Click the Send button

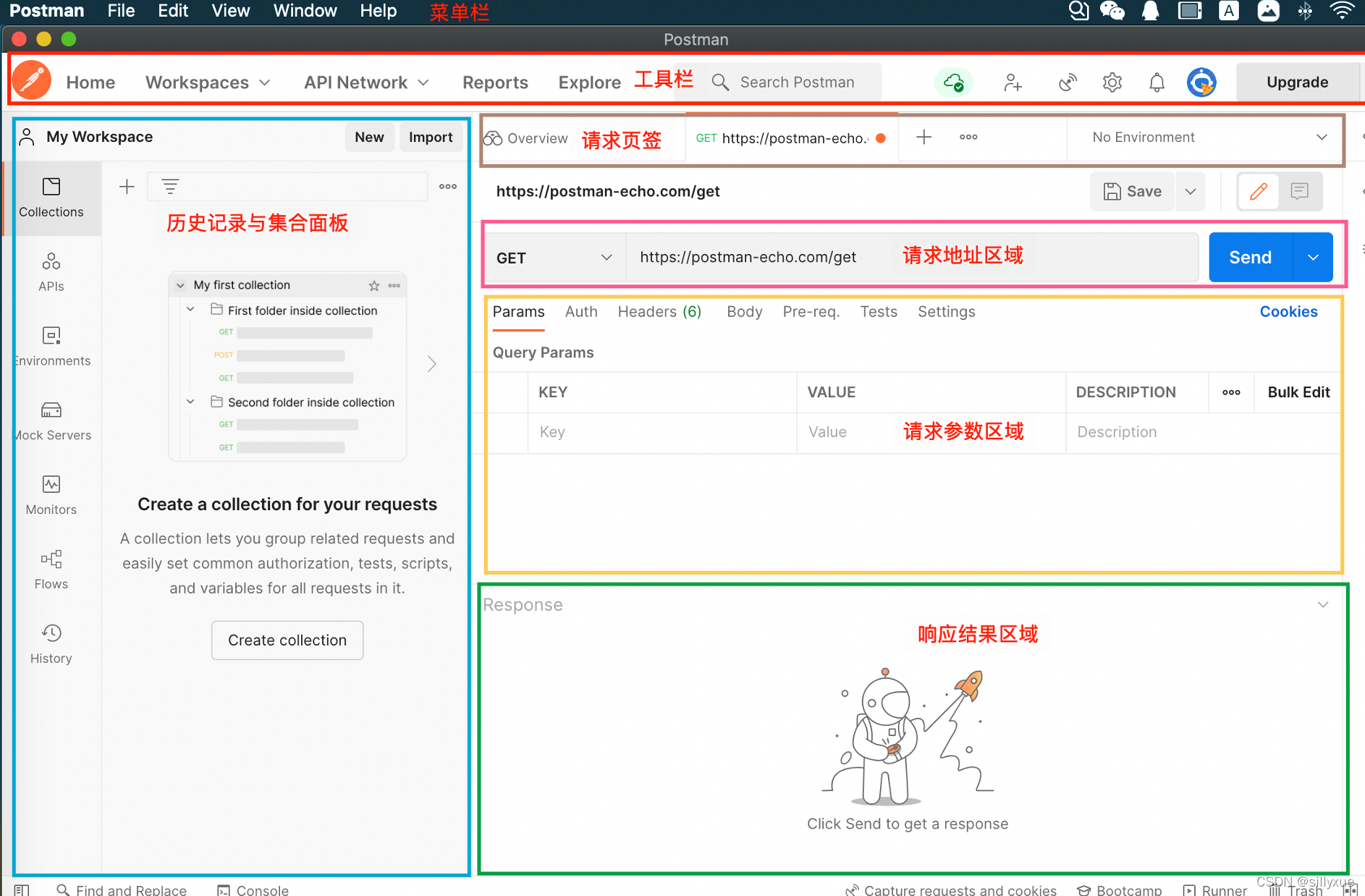pyautogui.click(x=1250, y=258)
